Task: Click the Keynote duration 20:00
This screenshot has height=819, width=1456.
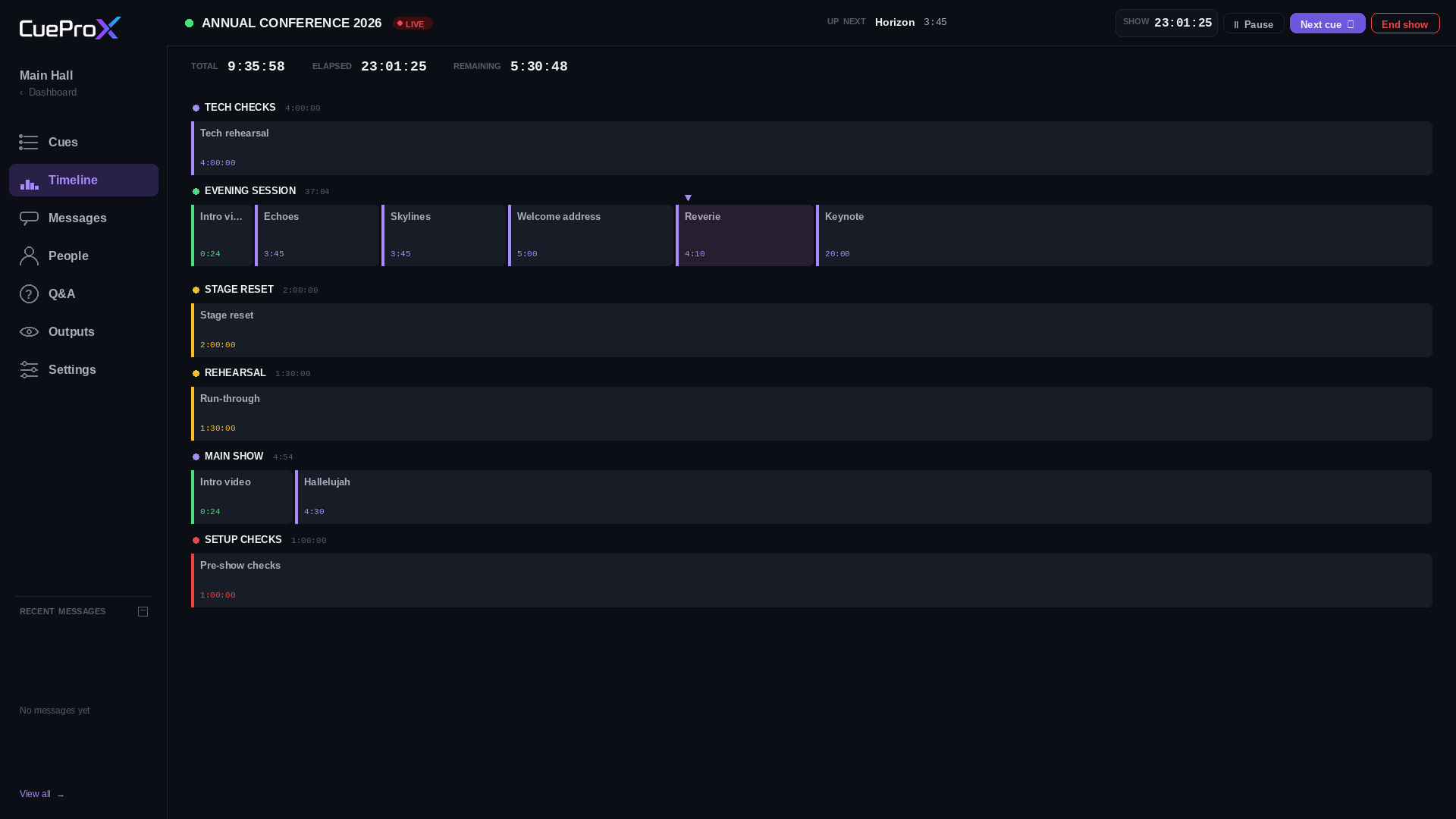Action: point(837,254)
